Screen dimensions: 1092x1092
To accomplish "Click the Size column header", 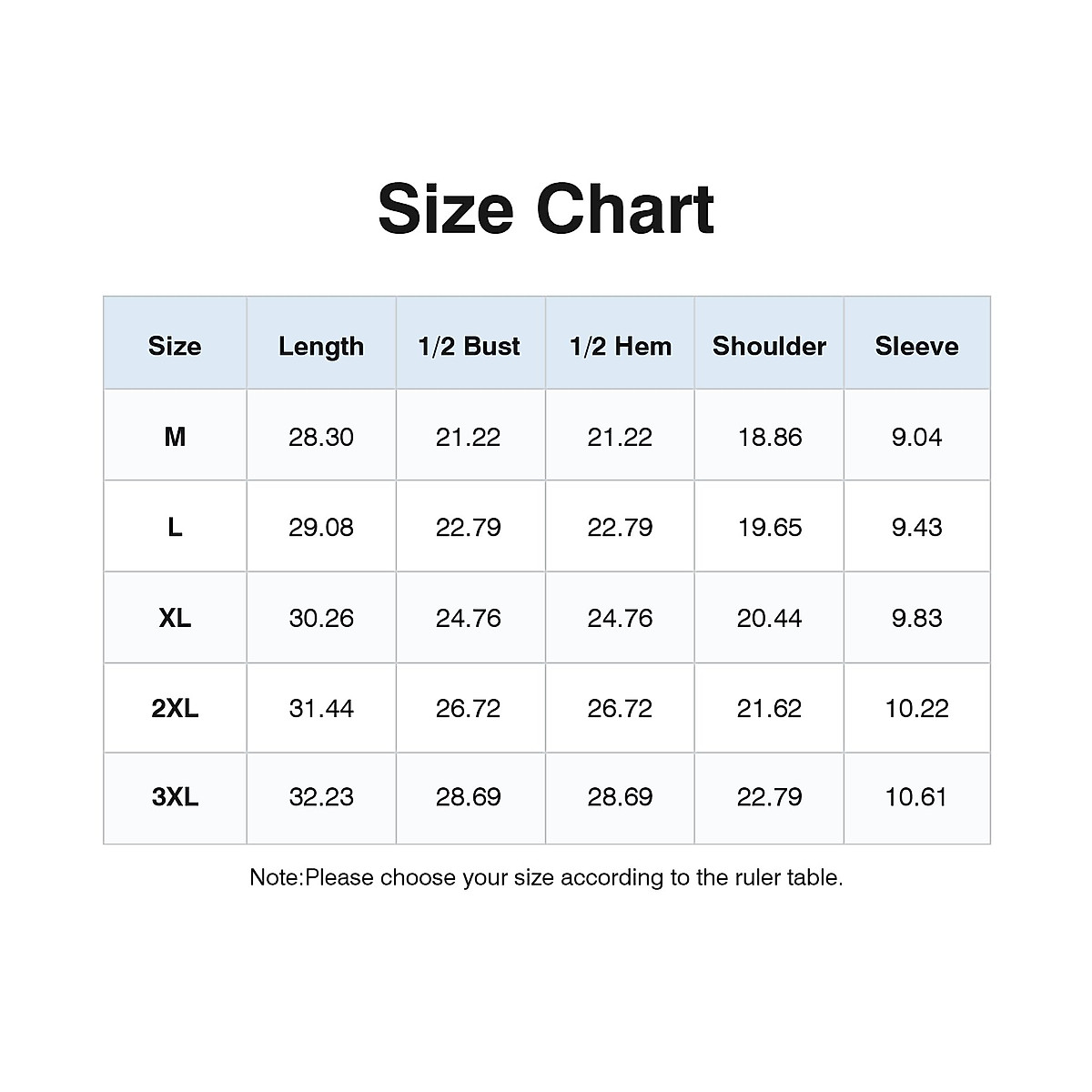I will (x=175, y=346).
